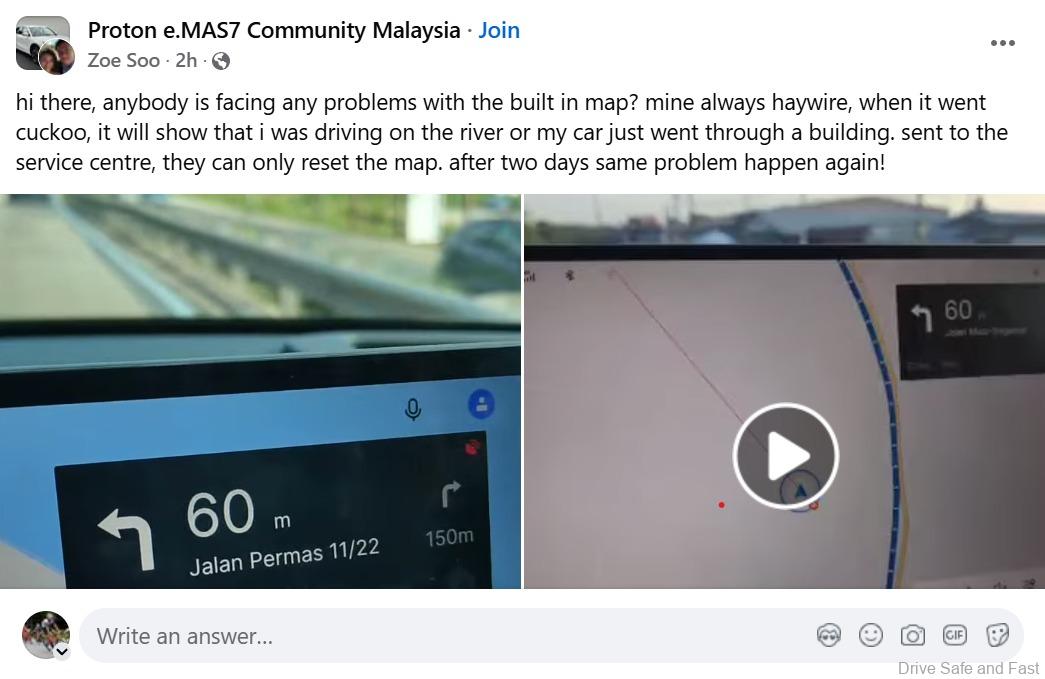This screenshot has width=1045, height=679.
Task: Attach a photo using the camera icon
Action: pyautogui.click(x=912, y=635)
